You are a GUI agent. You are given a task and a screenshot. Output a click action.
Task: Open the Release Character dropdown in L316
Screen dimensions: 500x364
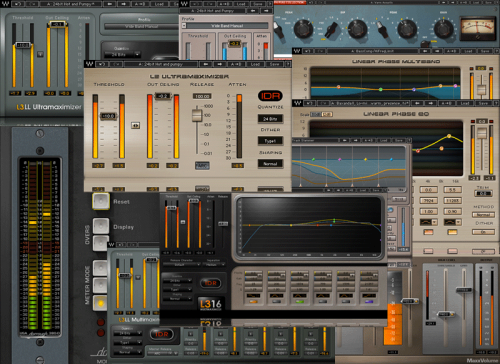pos(182,265)
